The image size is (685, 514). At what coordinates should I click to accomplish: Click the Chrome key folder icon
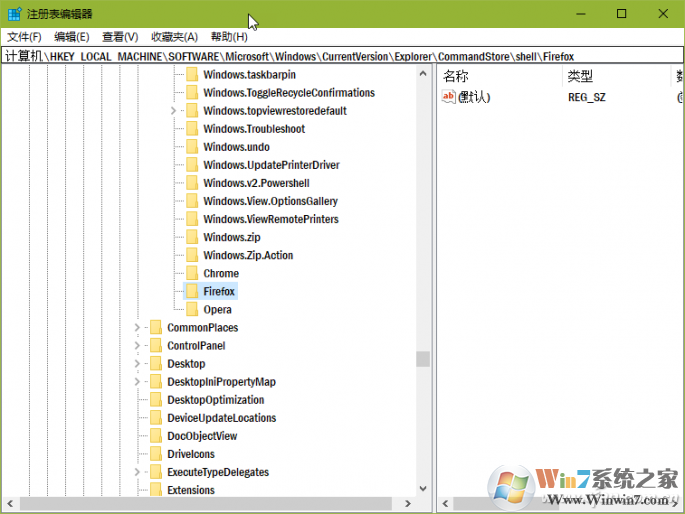191,274
